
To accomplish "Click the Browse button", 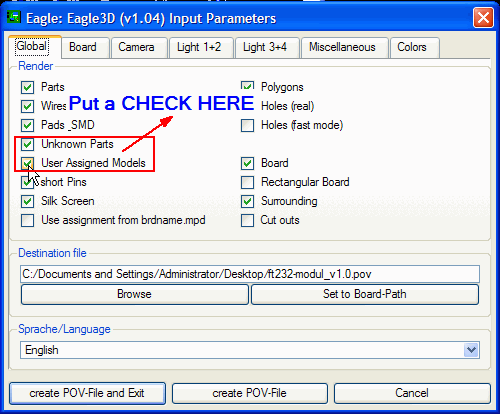I will (135, 294).
